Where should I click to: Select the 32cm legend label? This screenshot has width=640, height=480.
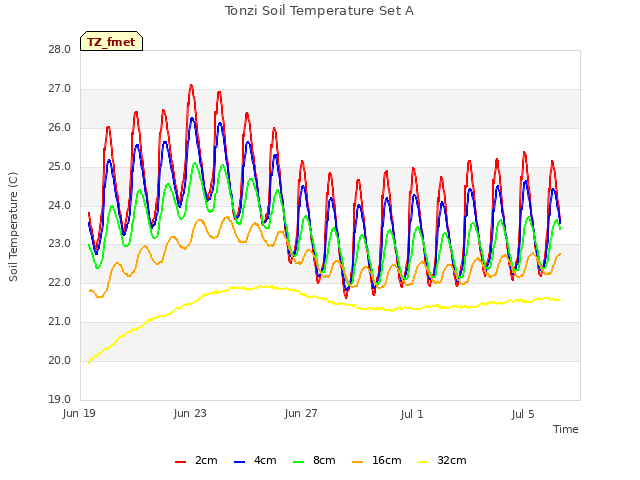pos(452,460)
